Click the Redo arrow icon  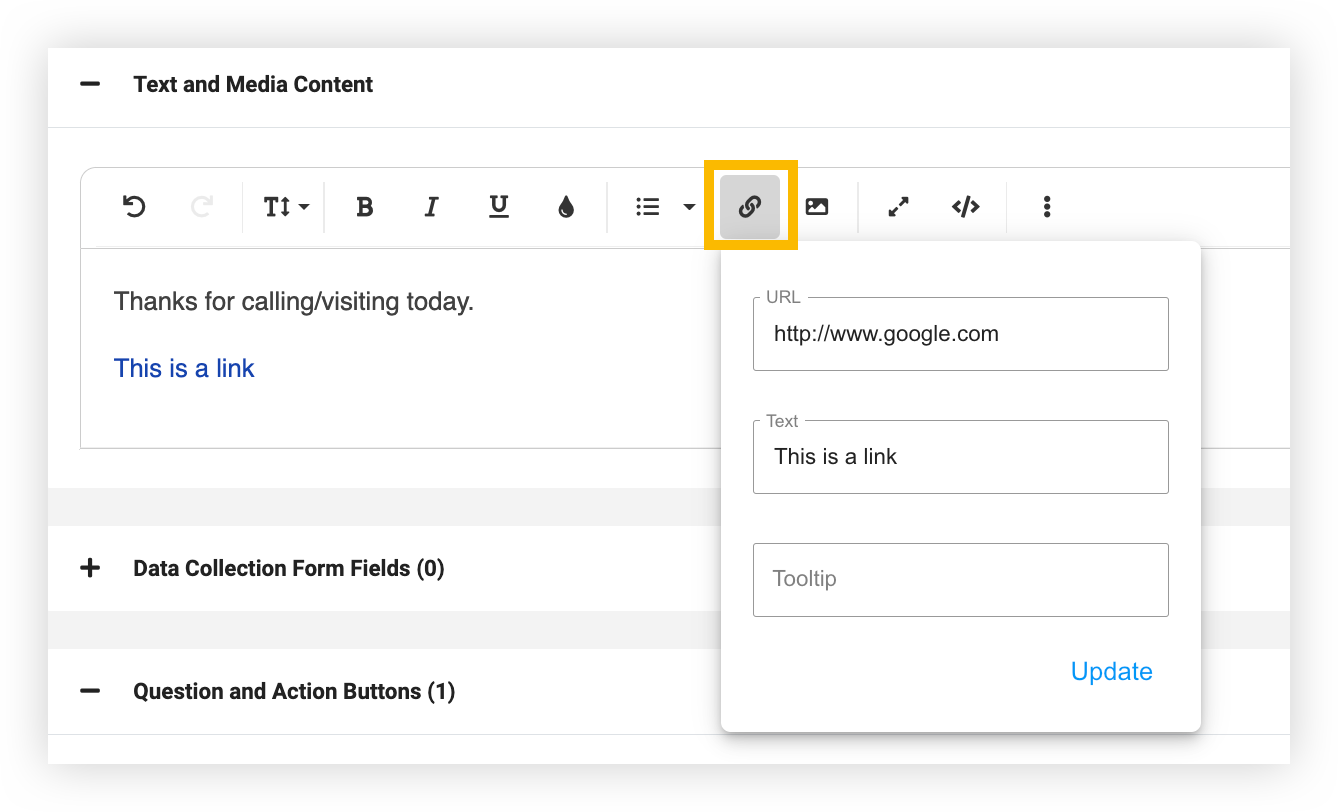pyautogui.click(x=202, y=207)
